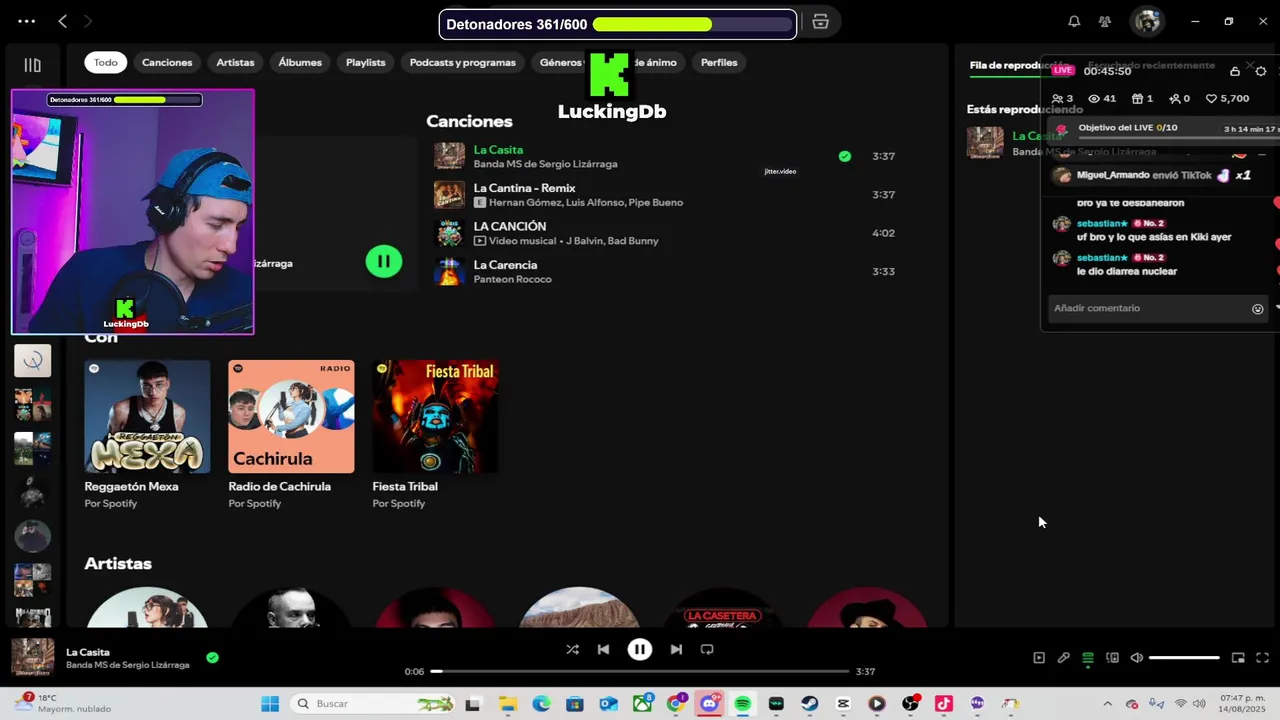Image resolution: width=1280 pixels, height=720 pixels.
Task: Open the Fiesta Tribal playlist cover
Action: [435, 416]
